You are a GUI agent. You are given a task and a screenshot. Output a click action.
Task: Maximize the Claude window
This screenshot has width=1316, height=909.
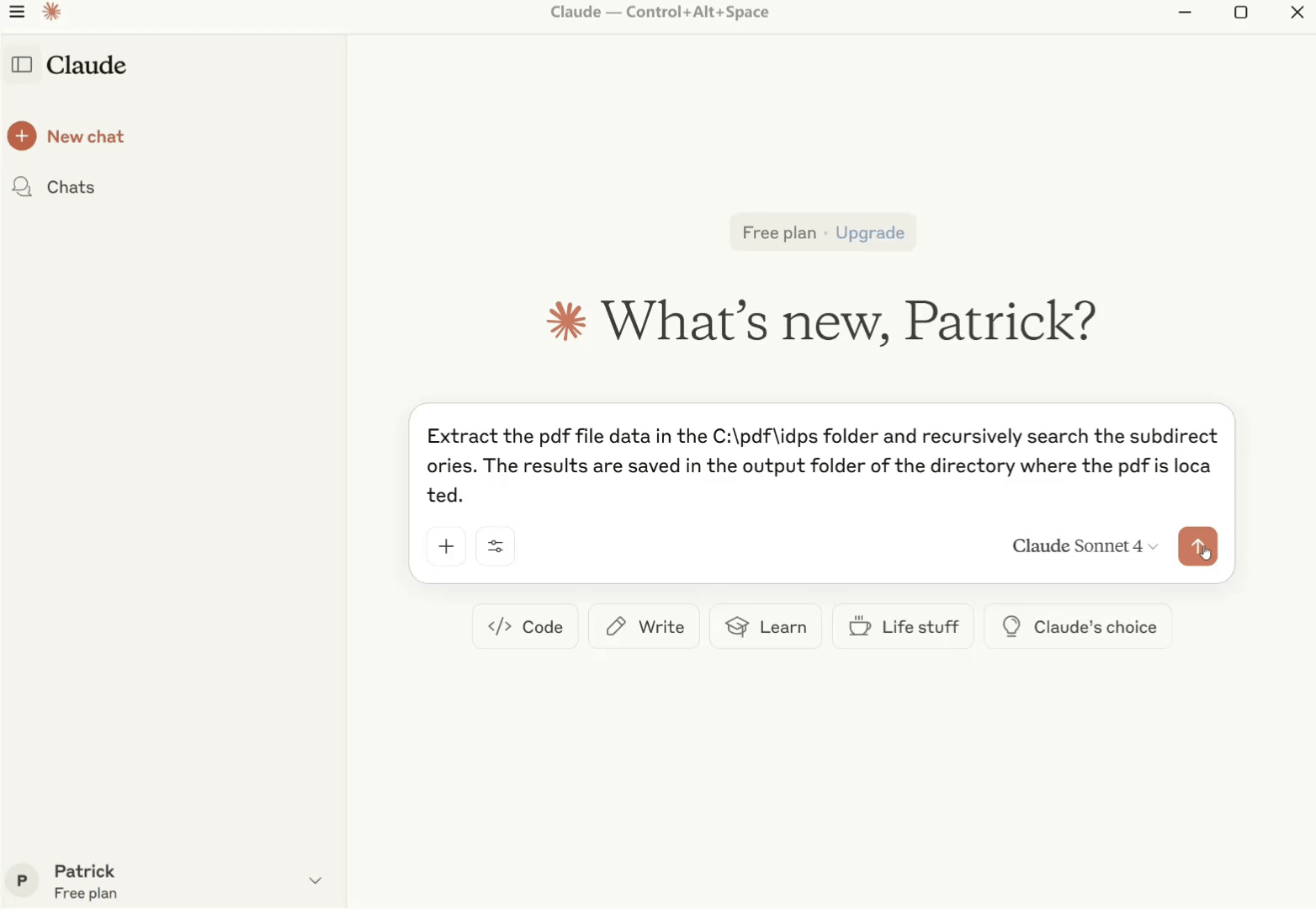tap(1241, 13)
